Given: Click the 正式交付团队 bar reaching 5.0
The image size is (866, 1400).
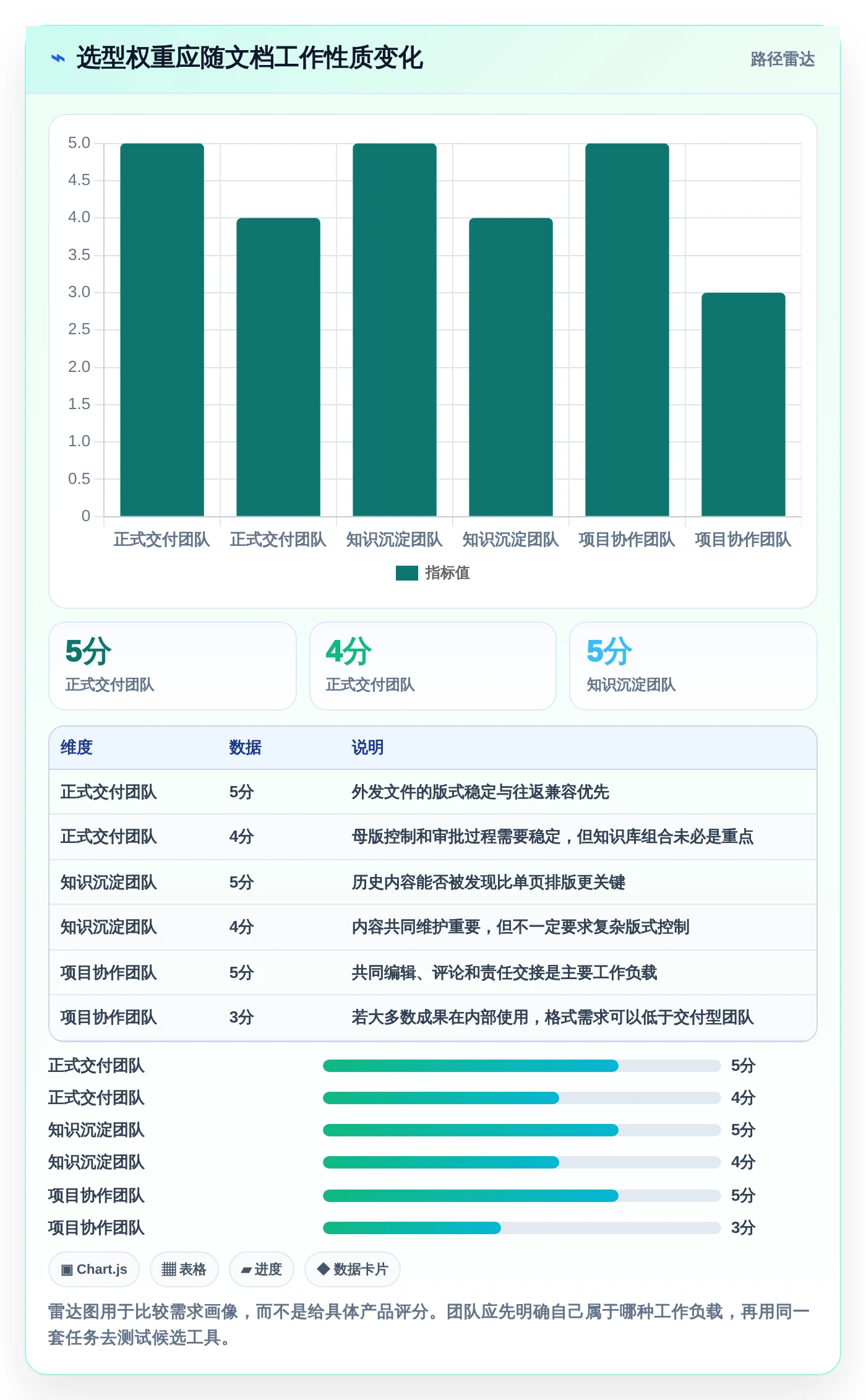Looking at the screenshot, I should [162, 330].
